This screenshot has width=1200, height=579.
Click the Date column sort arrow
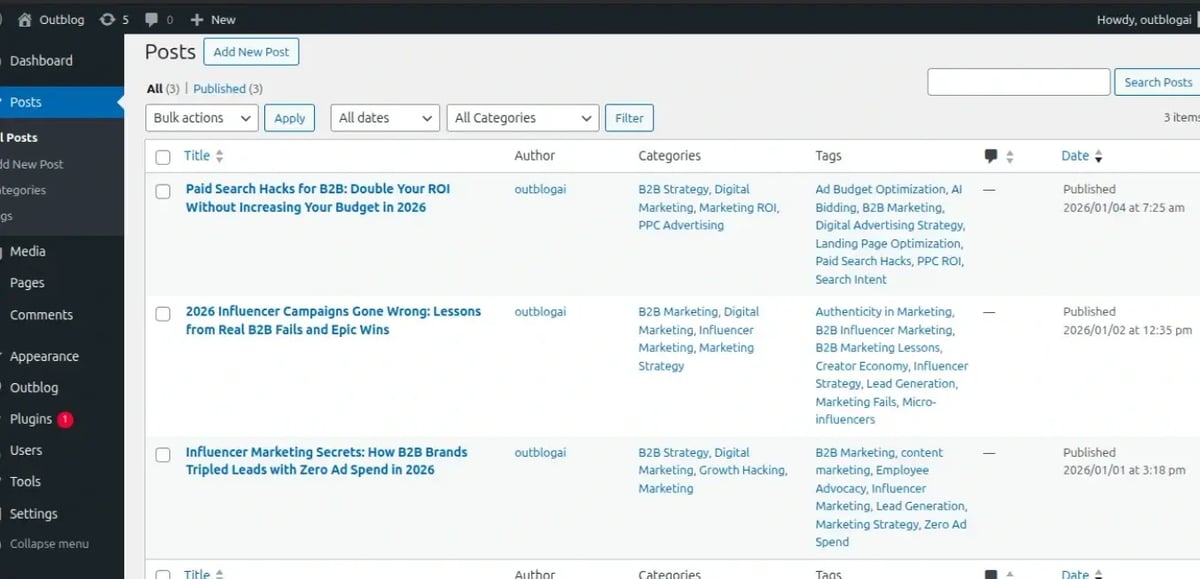pyautogui.click(x=1099, y=157)
